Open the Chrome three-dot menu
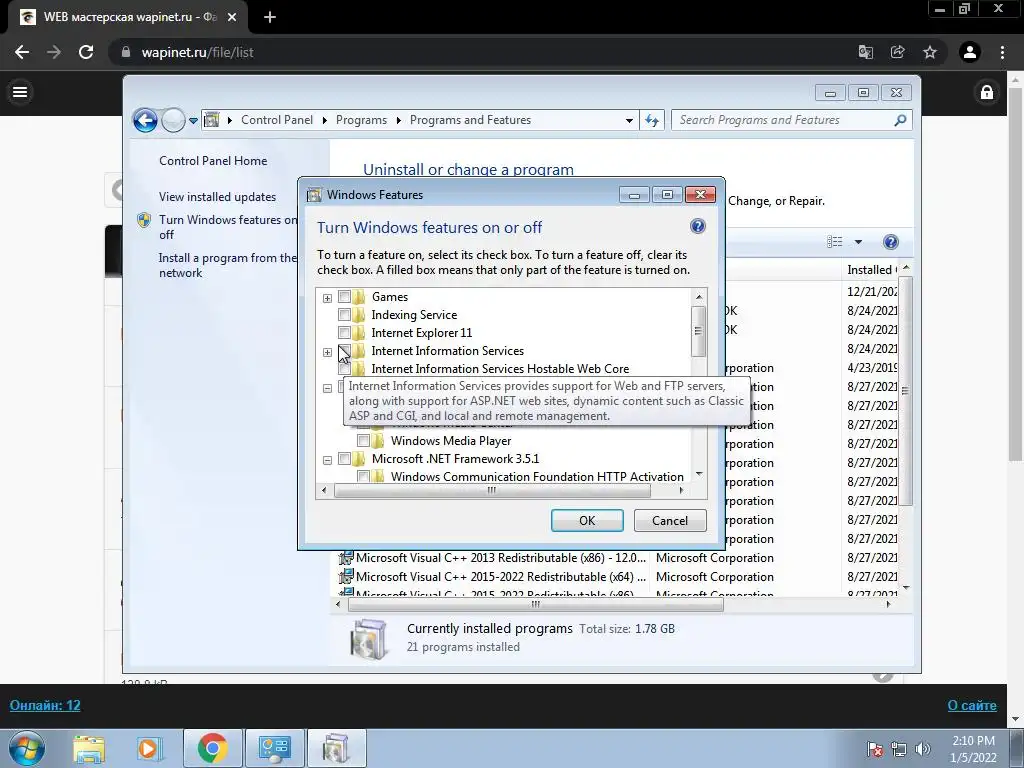 (1002, 52)
